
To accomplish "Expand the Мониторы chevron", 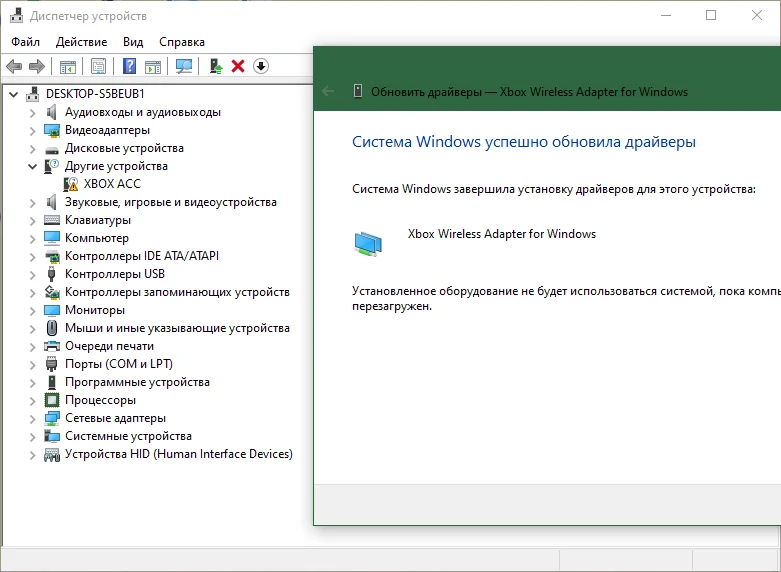I will 32,311.
